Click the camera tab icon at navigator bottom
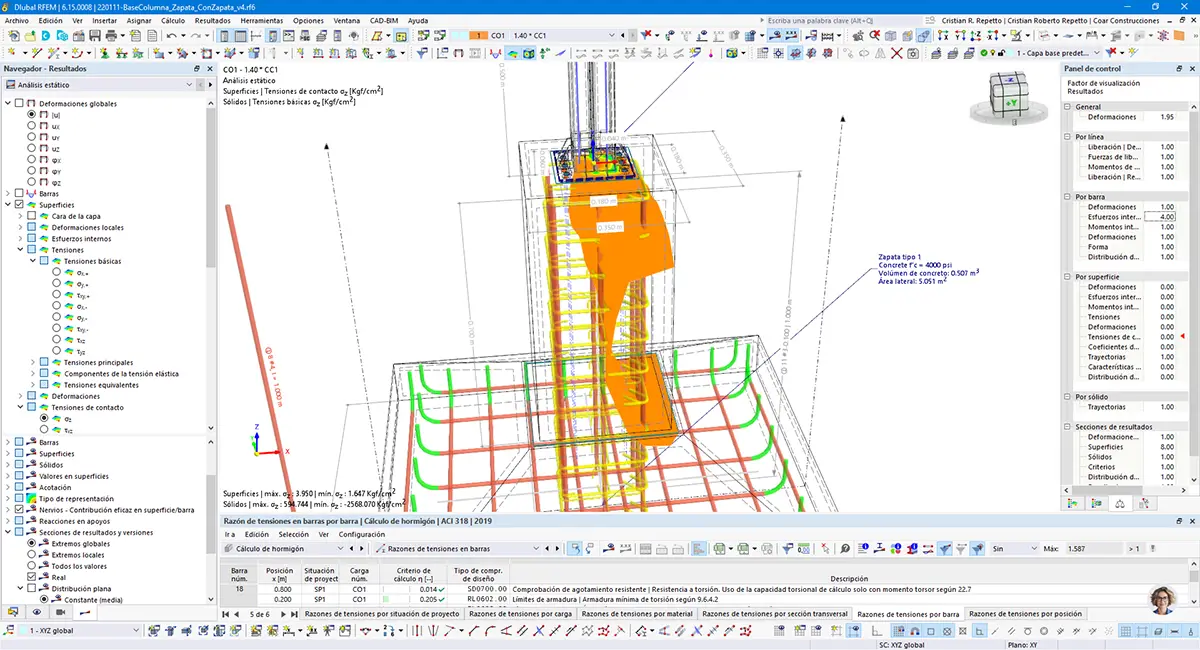The width and height of the screenshot is (1200, 650). (x=60, y=612)
